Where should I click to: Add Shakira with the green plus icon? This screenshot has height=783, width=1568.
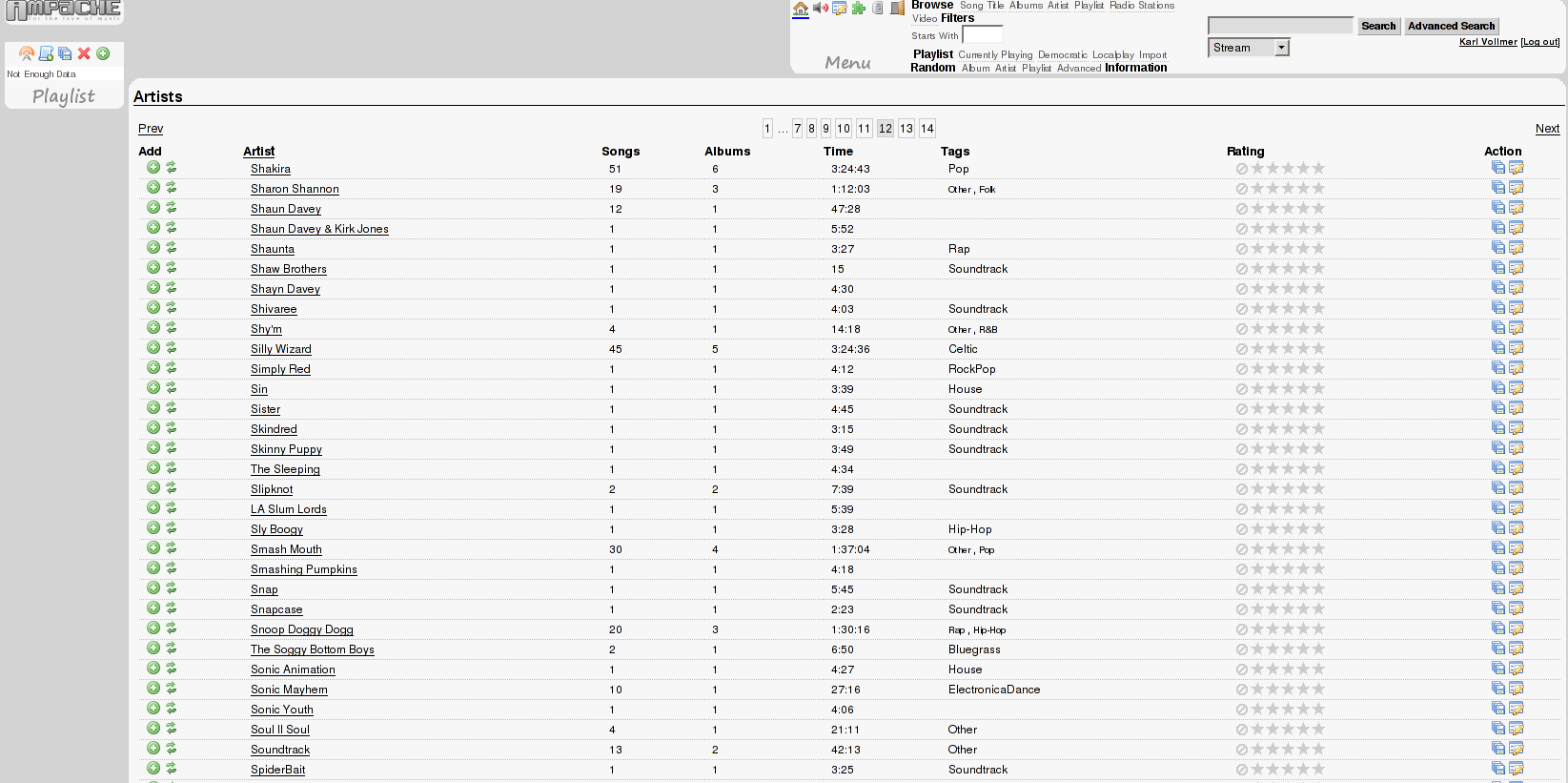point(153,168)
